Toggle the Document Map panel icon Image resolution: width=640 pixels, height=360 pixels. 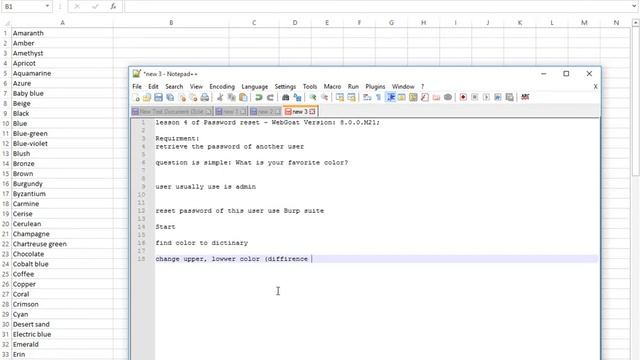(413, 97)
